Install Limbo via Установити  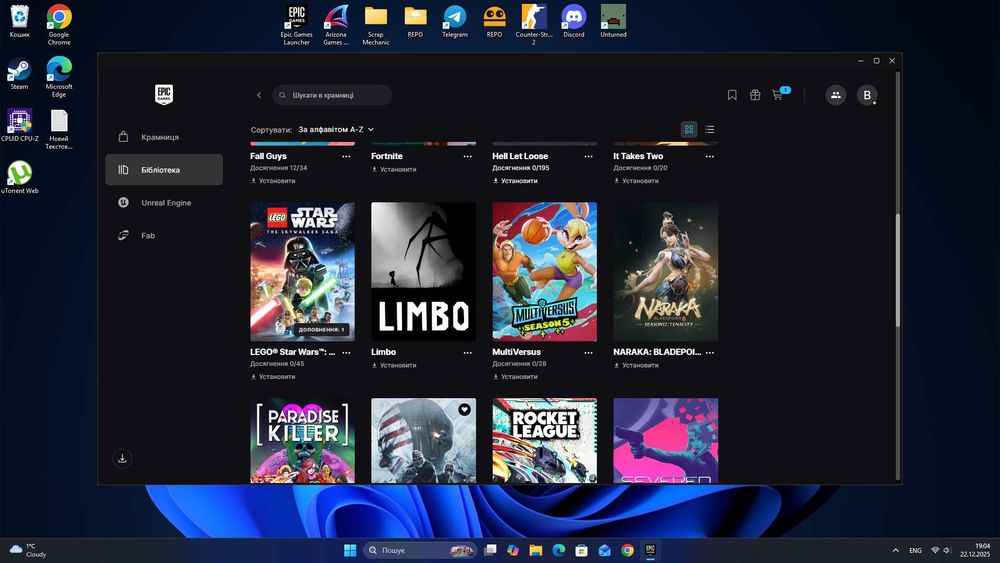394,365
